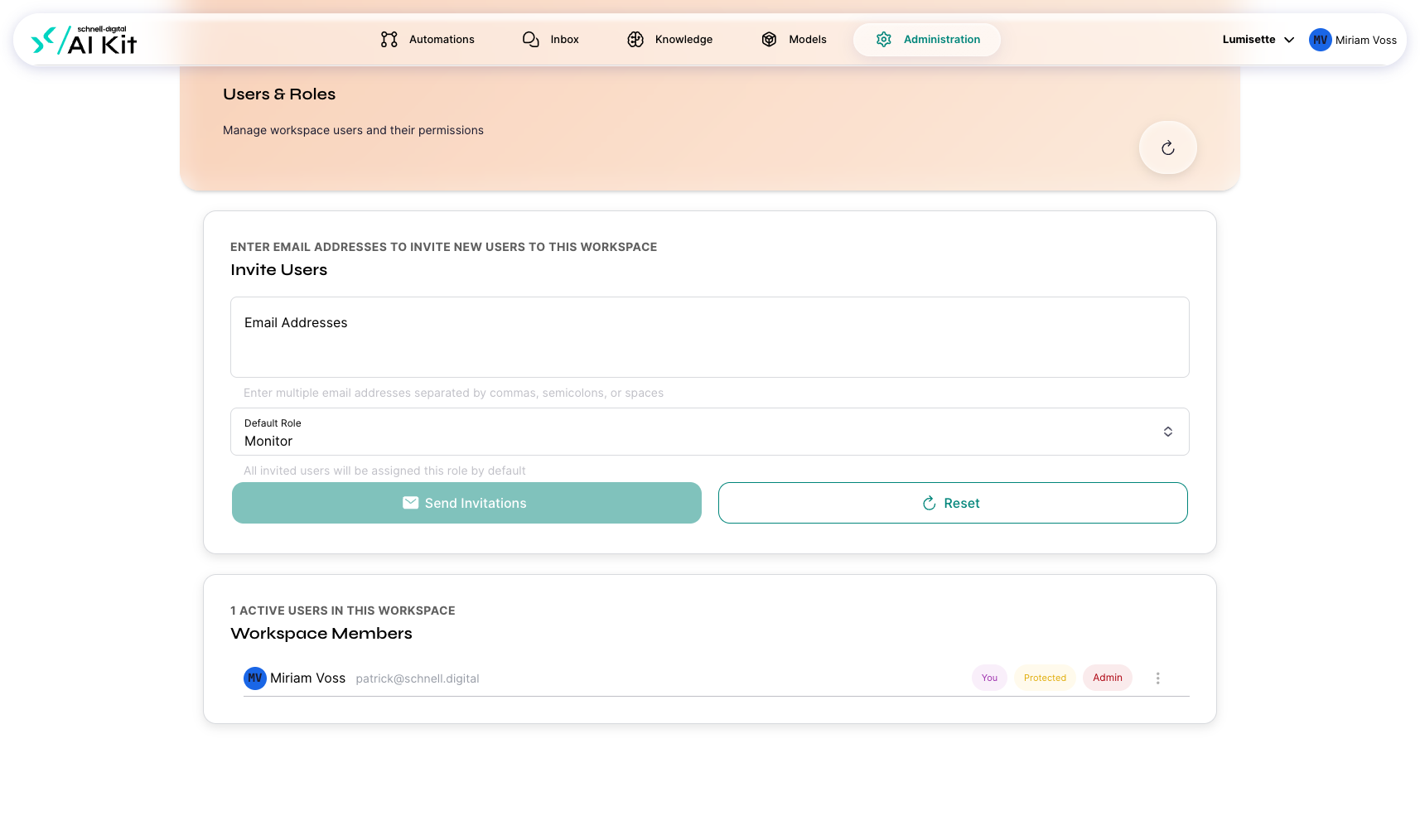The width and height of the screenshot is (1420, 840).
Task: Open the Automations tab
Action: (x=427, y=40)
